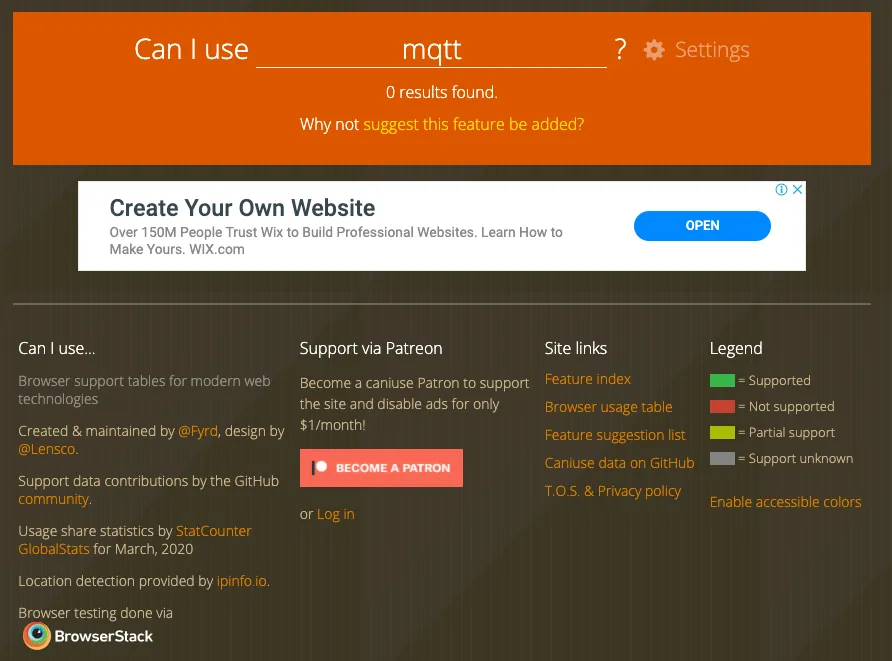Focus the search field containing mqtt

pyautogui.click(x=431, y=50)
